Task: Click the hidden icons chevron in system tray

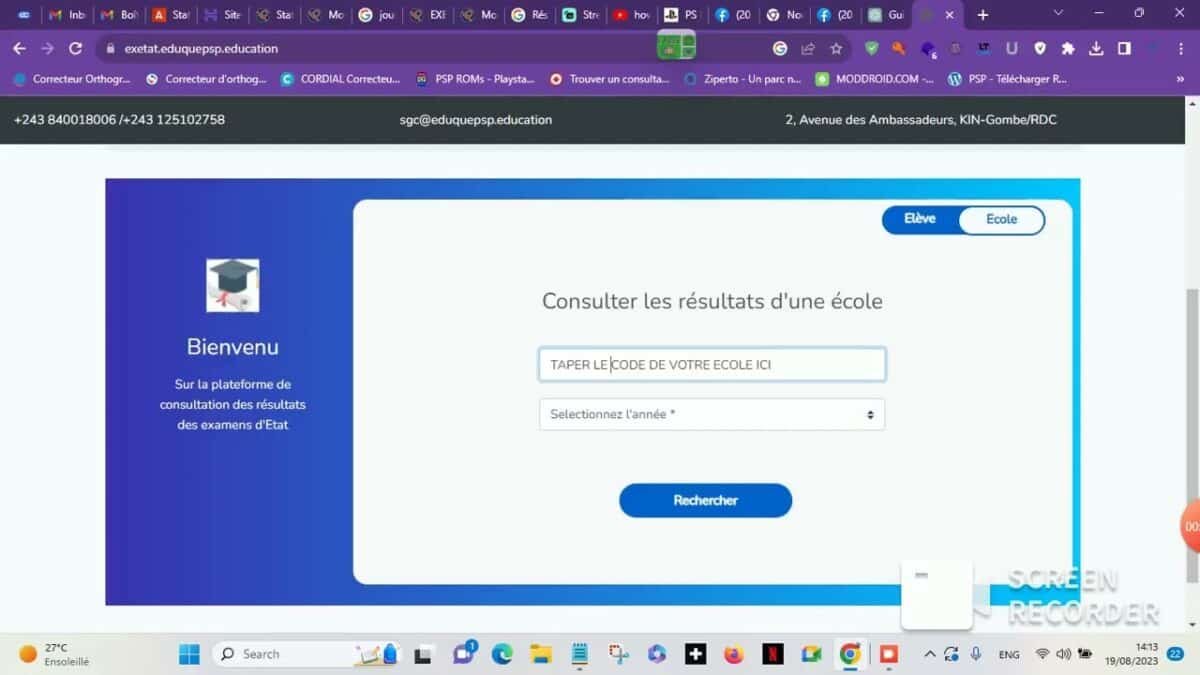Action: (929, 654)
